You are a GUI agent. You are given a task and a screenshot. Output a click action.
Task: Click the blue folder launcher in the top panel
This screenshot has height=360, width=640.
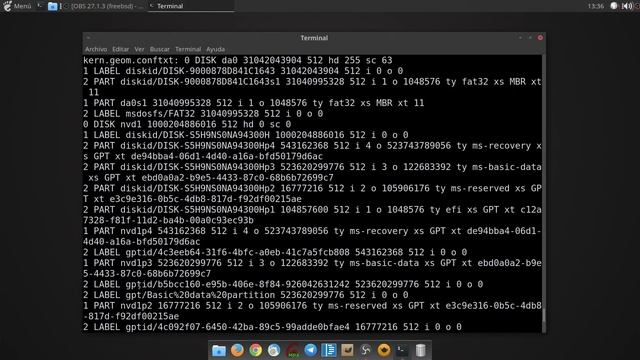52,6
